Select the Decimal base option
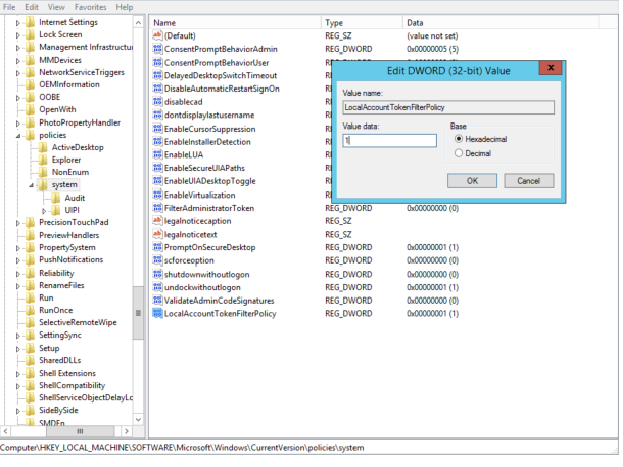Screen dimensions: 623x467 [459, 153]
